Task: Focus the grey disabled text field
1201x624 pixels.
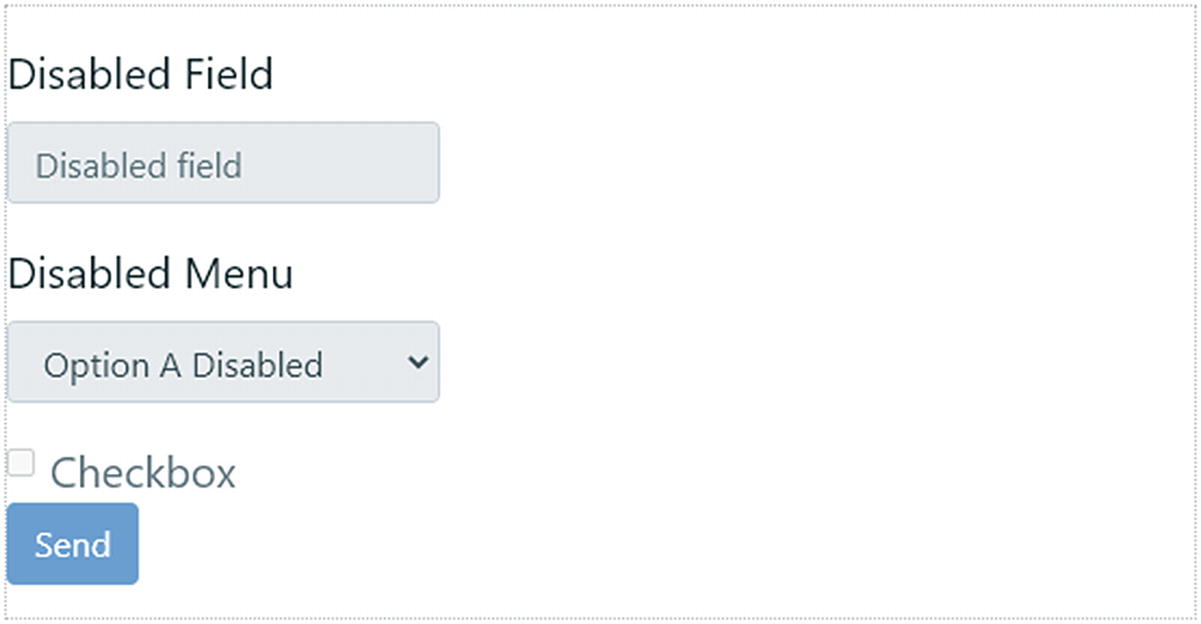Action: (x=223, y=163)
